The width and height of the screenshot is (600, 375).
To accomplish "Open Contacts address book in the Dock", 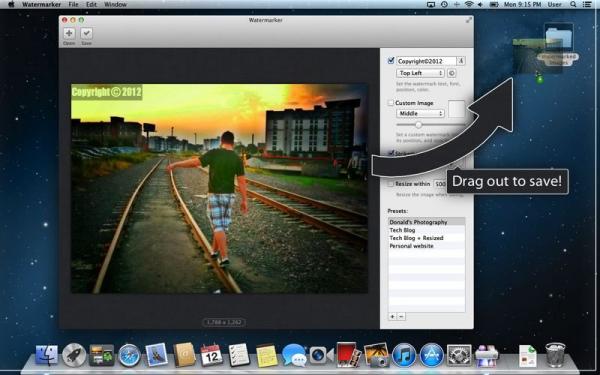I will pos(184,355).
